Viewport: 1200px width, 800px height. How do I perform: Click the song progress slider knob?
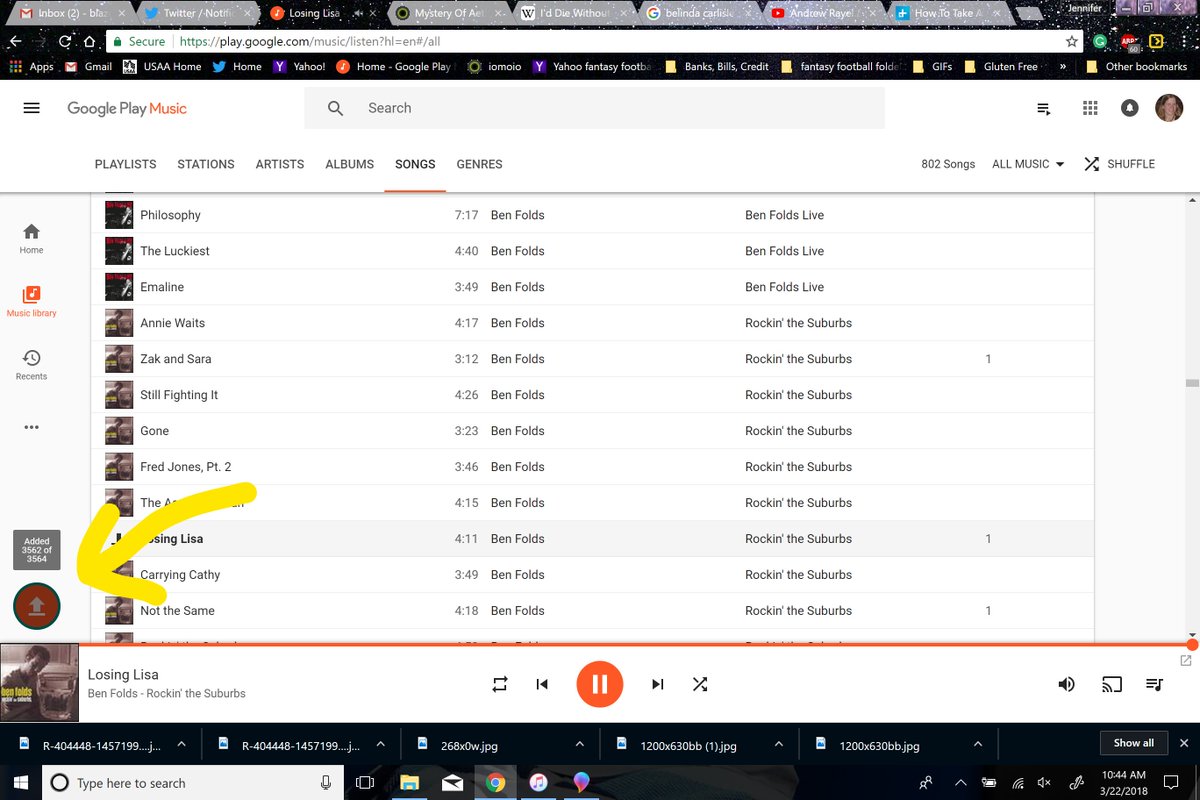(1192, 645)
